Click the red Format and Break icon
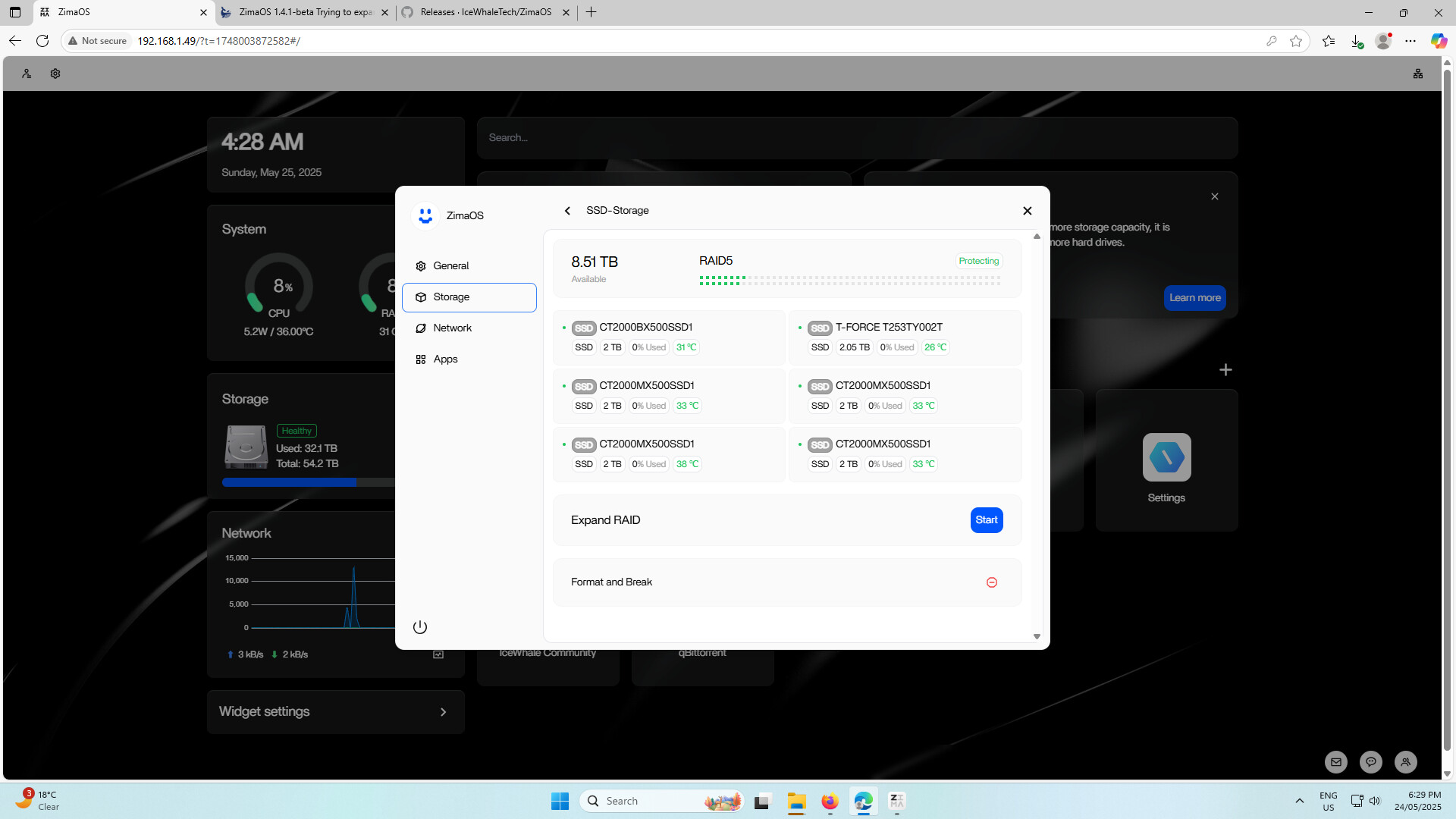Screen dimensions: 1456x819 992,582
